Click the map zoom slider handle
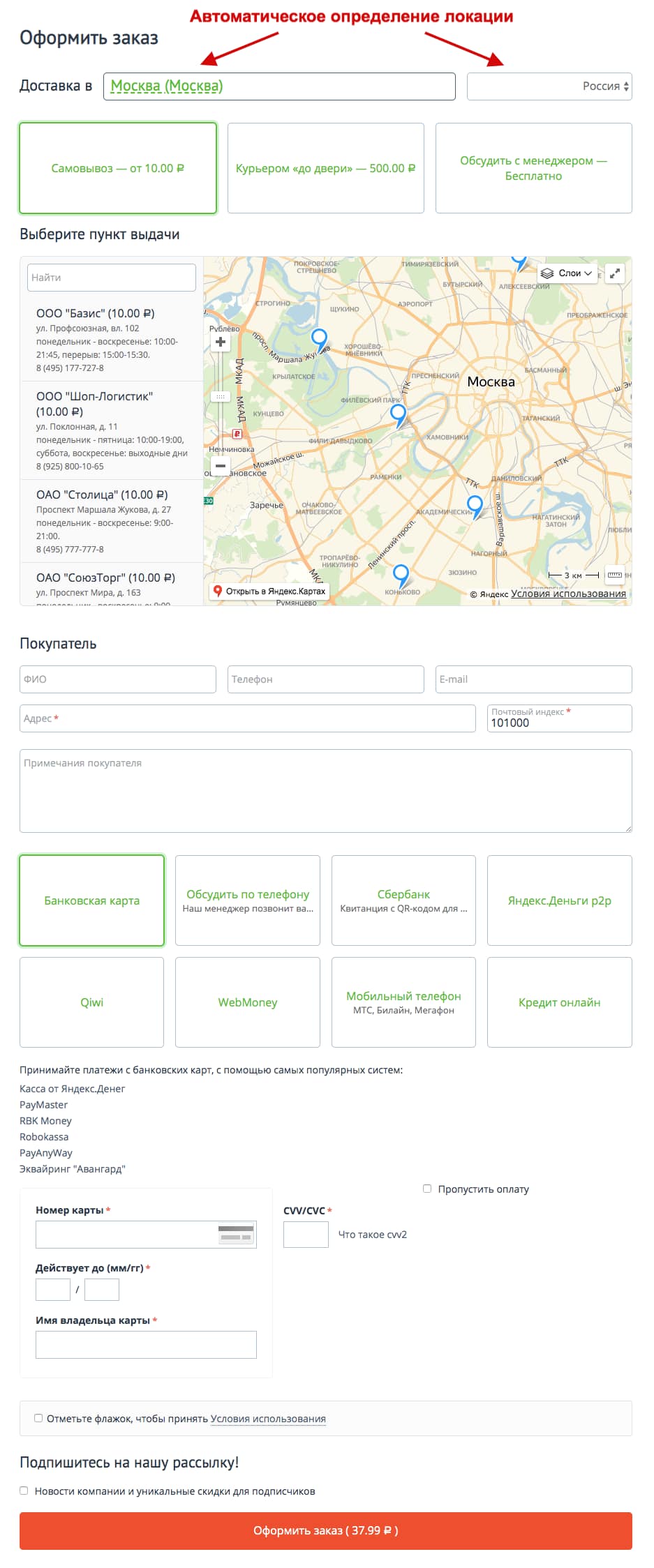The height and width of the screenshot is (1568, 654). click(x=221, y=396)
